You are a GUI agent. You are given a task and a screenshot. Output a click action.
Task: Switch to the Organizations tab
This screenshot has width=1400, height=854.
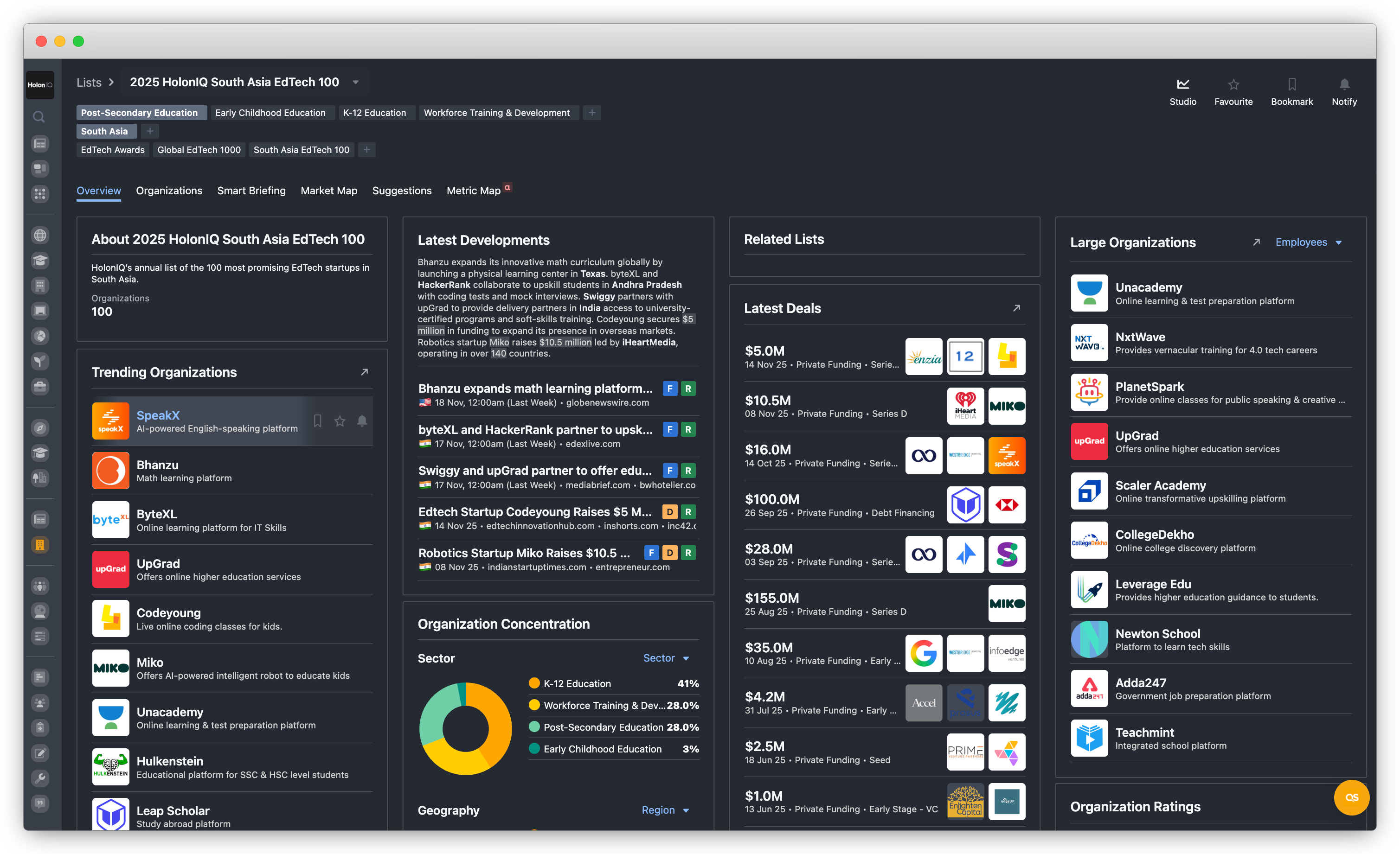(169, 191)
